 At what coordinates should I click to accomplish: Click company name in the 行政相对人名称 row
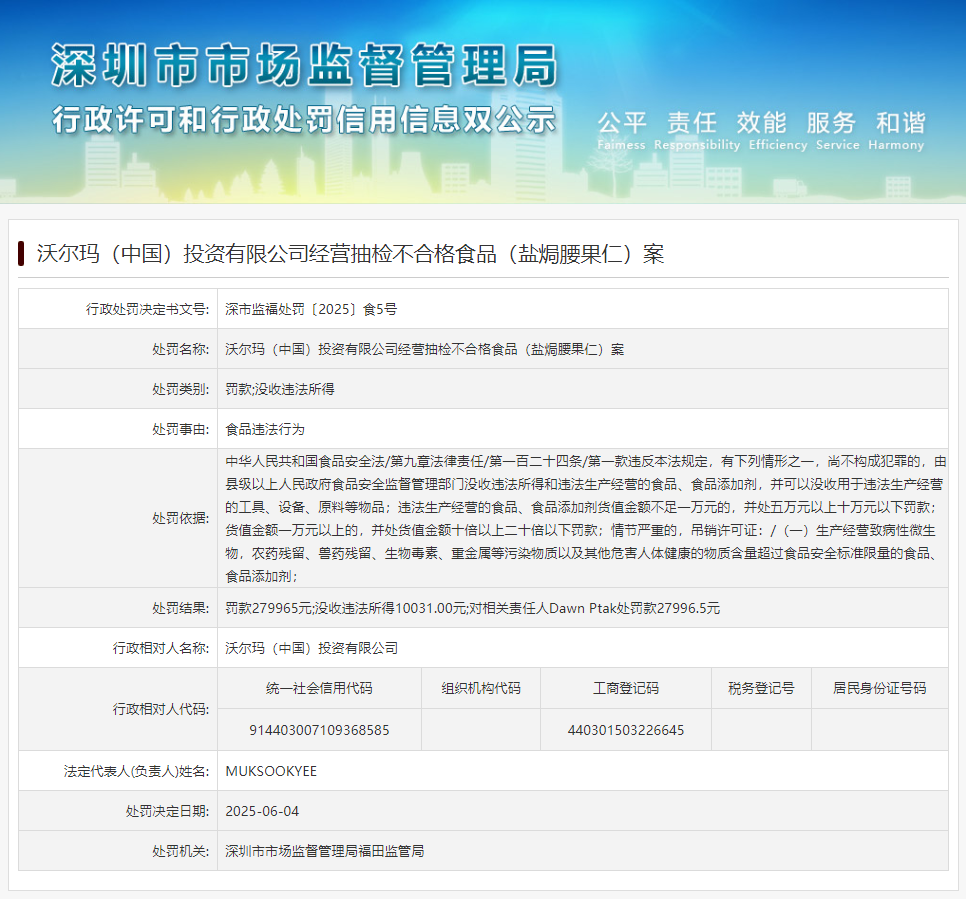[x=311, y=648]
